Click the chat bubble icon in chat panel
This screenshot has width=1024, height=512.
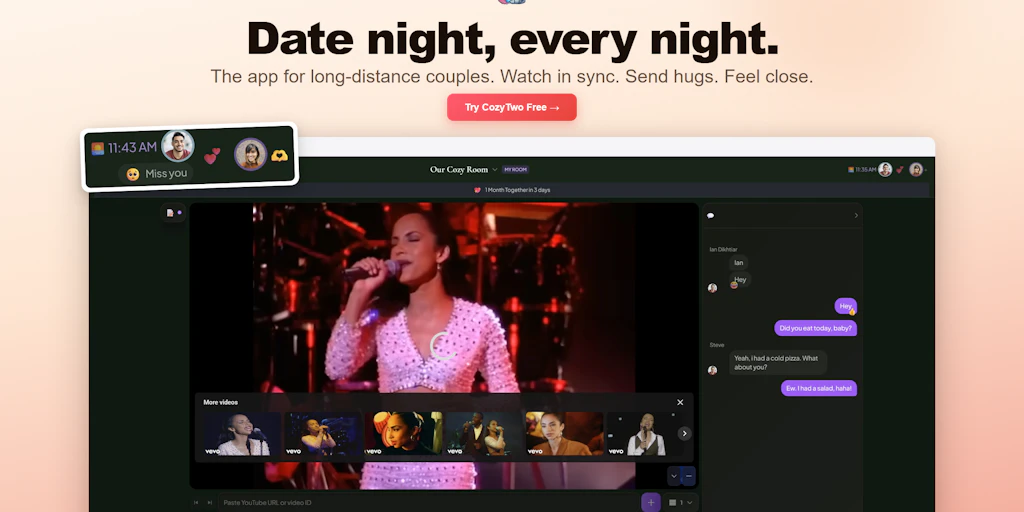pos(711,216)
